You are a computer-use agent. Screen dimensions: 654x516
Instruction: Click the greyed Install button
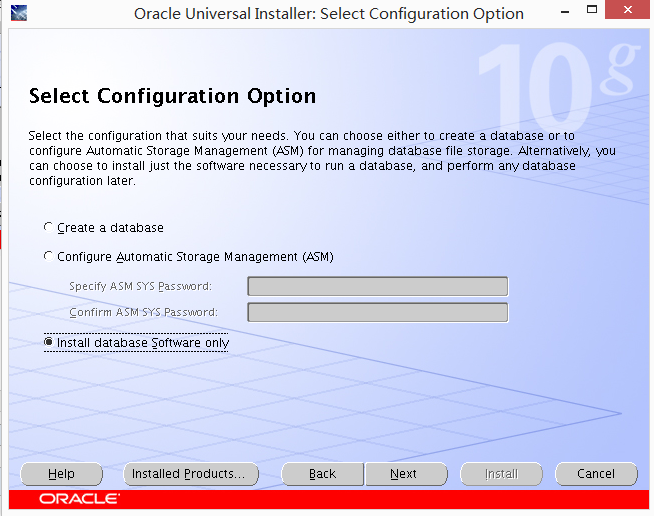tap(501, 474)
